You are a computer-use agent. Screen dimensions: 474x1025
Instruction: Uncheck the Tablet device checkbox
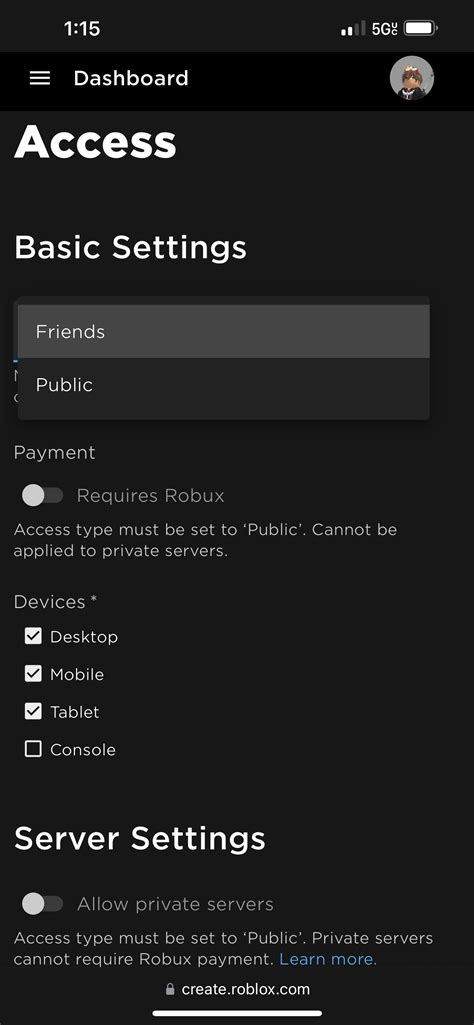pos(33,711)
